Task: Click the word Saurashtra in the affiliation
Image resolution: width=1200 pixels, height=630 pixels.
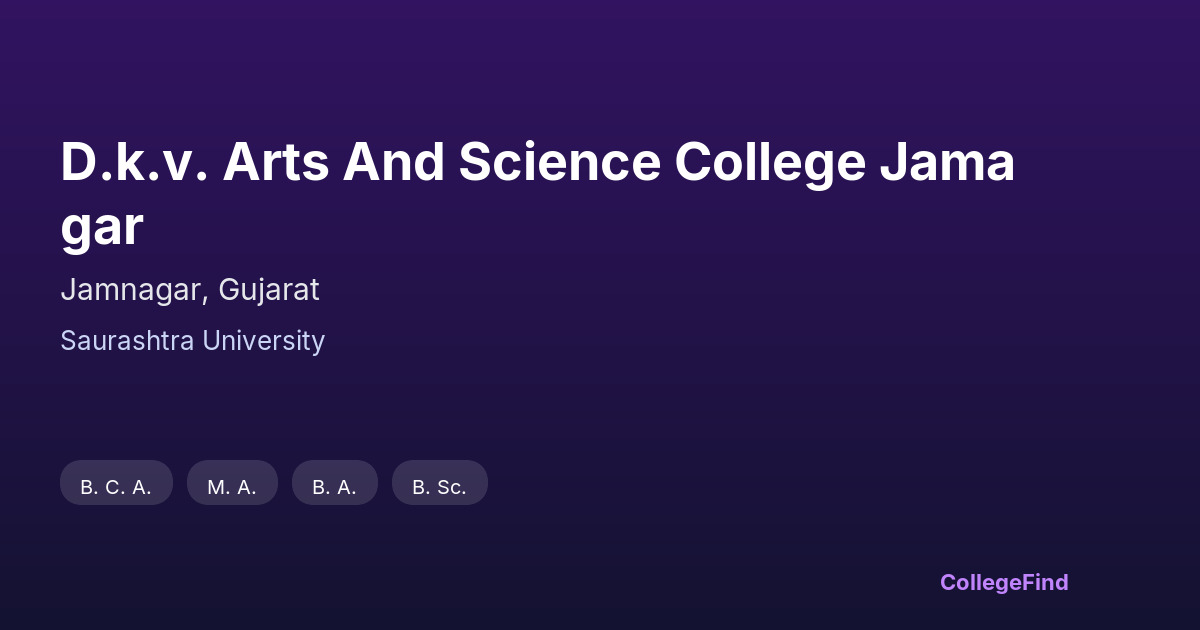Action: point(127,341)
